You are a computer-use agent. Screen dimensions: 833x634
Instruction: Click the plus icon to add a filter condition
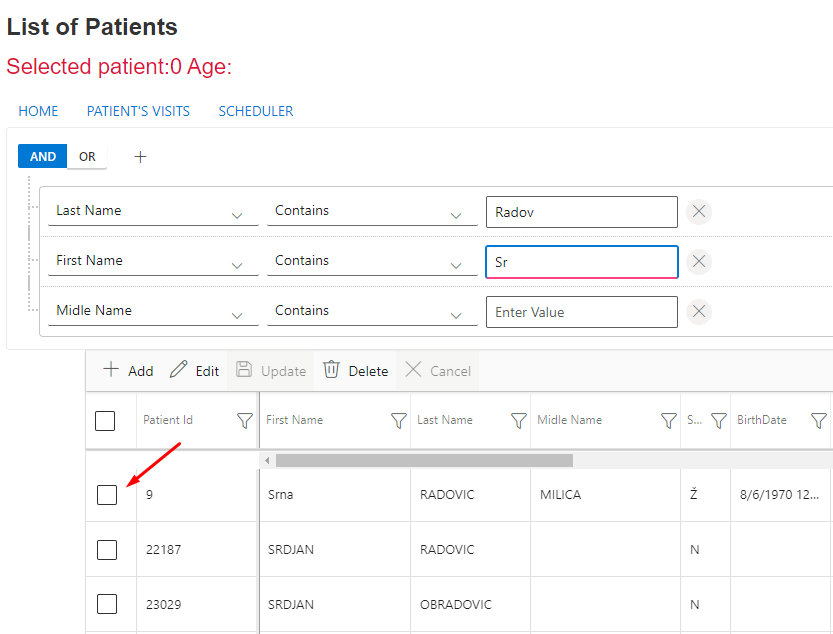[x=140, y=157]
